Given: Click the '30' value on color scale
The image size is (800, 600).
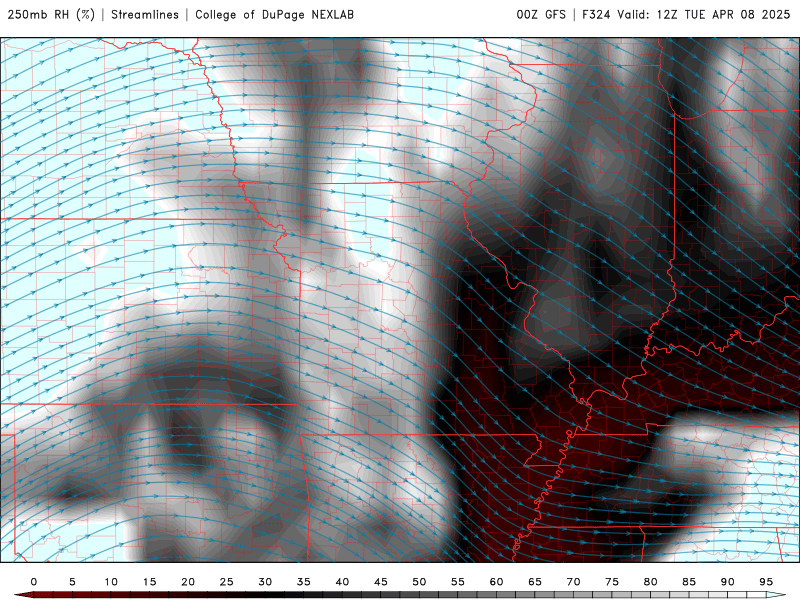Looking at the screenshot, I should pos(265,582).
